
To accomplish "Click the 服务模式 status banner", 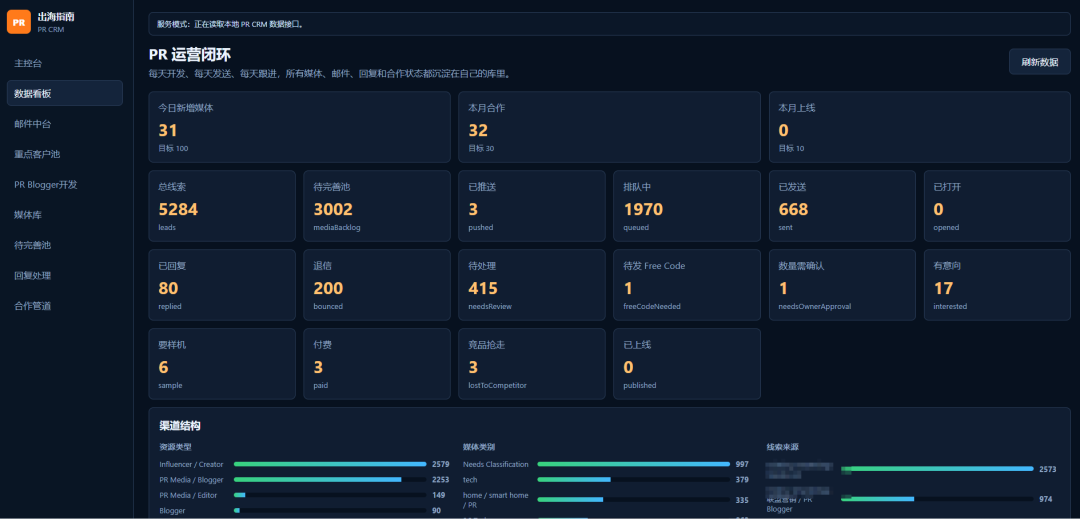I will coord(609,23).
